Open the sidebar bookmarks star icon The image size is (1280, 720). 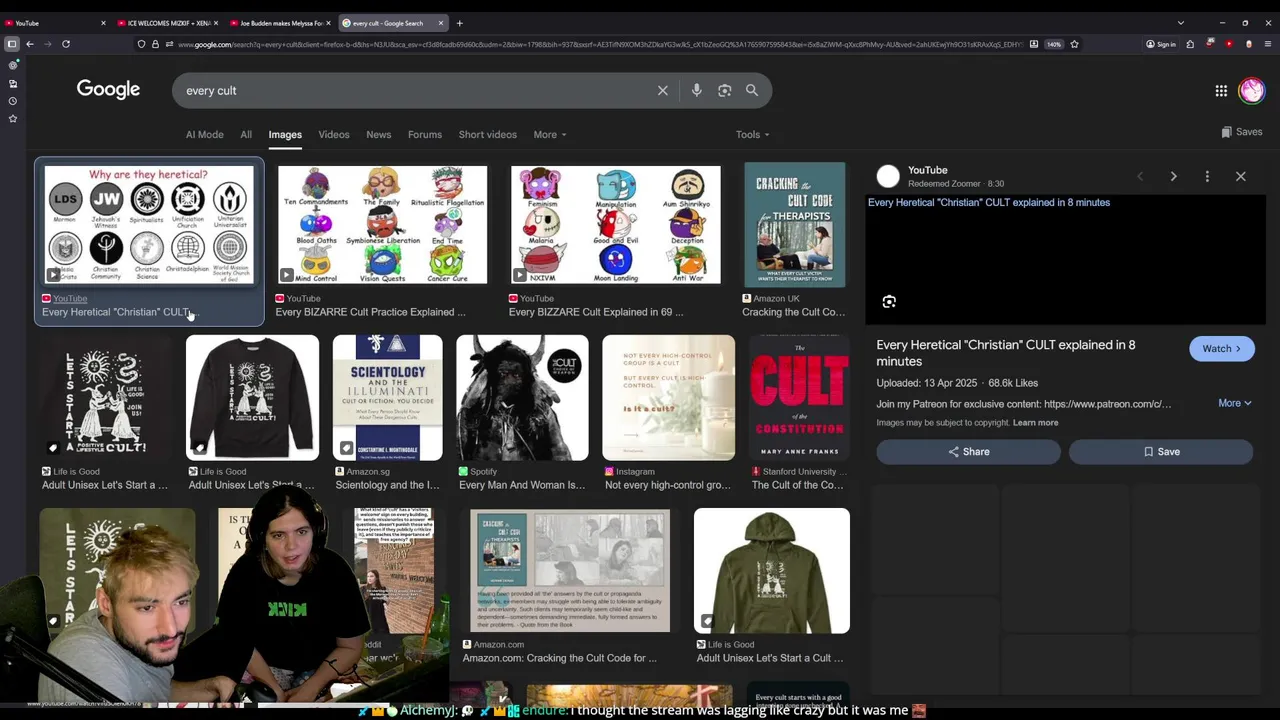(x=13, y=119)
